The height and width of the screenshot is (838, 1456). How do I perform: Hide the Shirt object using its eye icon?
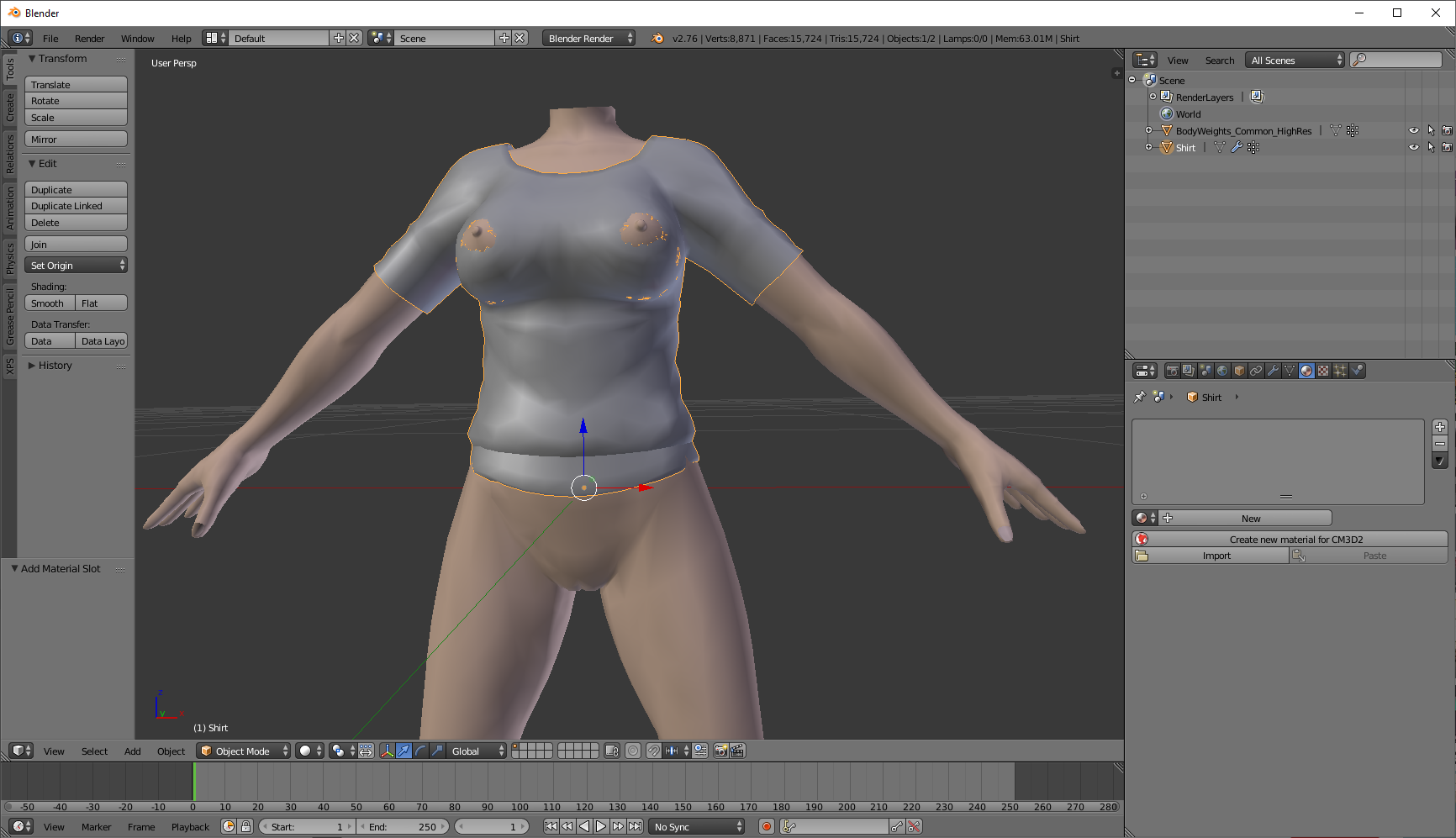pos(1414,147)
